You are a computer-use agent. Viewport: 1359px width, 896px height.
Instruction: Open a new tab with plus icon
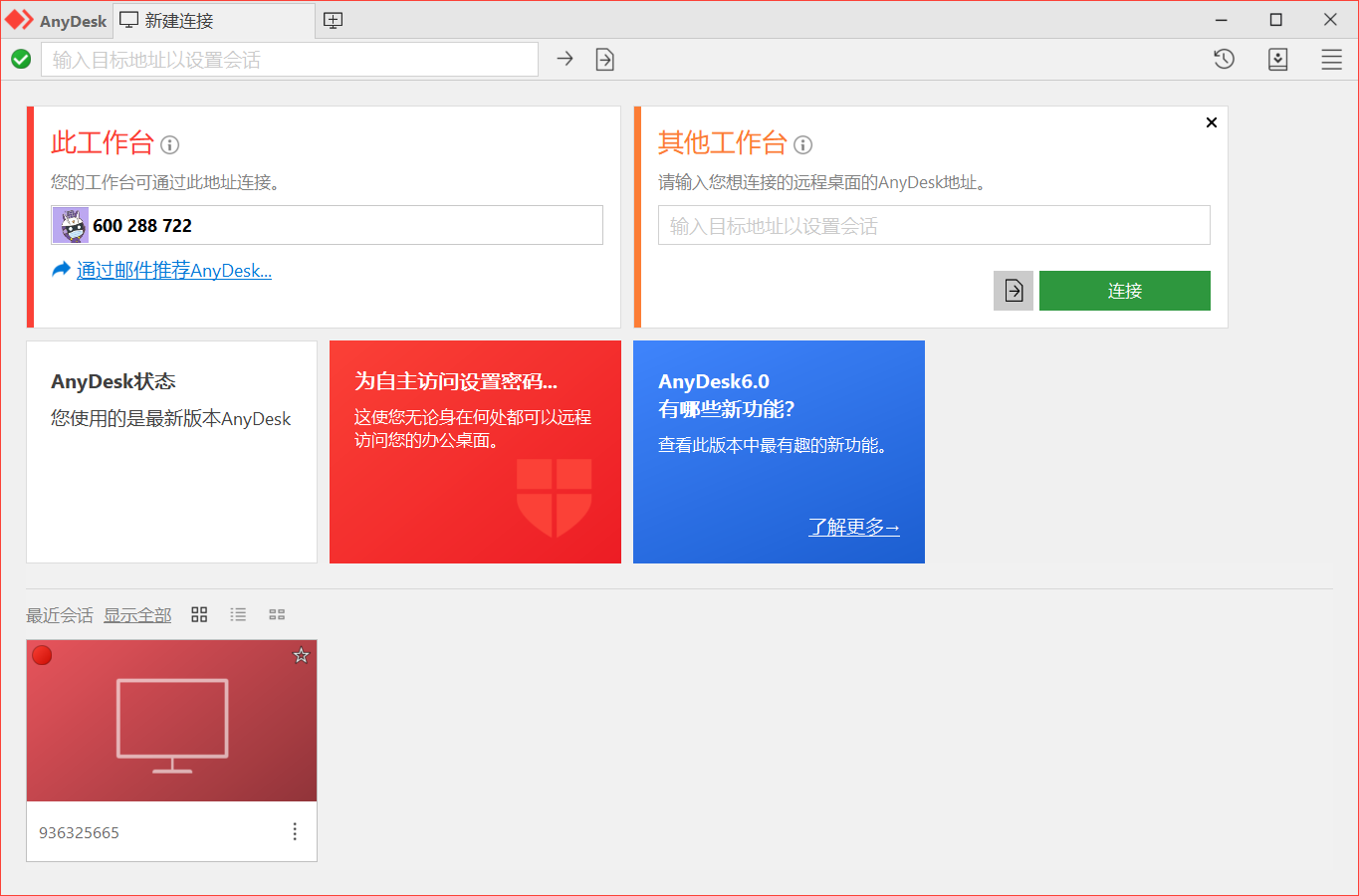334,20
